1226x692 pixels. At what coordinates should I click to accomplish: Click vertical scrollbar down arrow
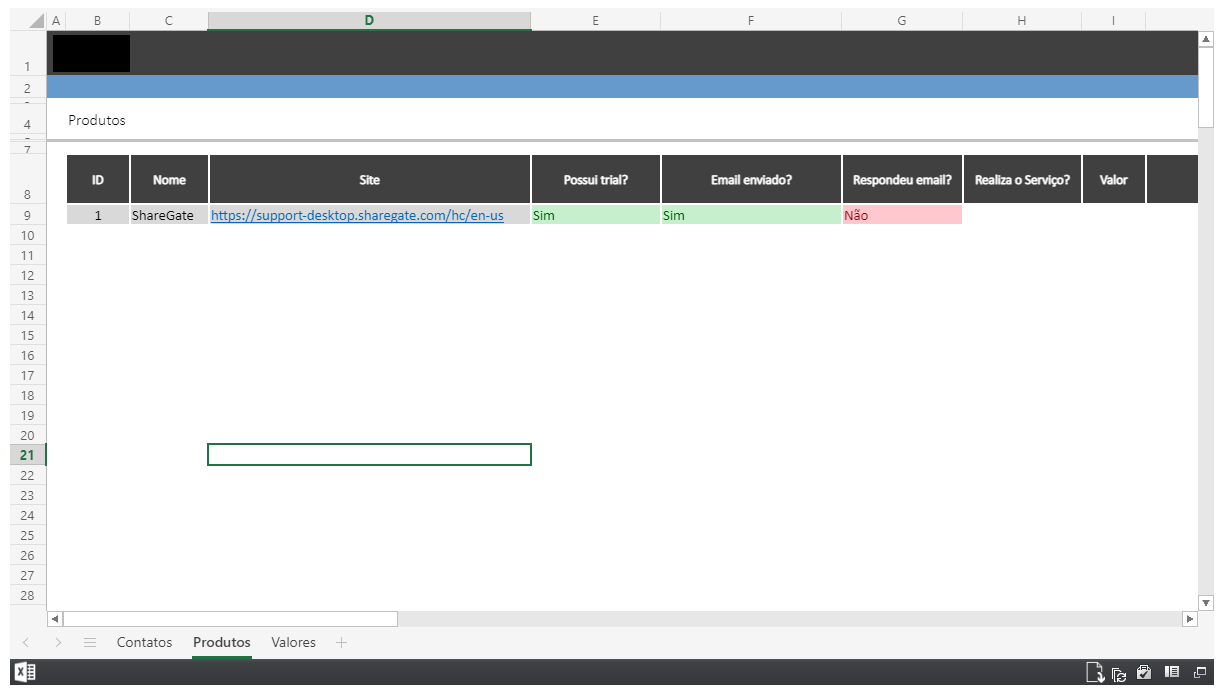pyautogui.click(x=1205, y=603)
